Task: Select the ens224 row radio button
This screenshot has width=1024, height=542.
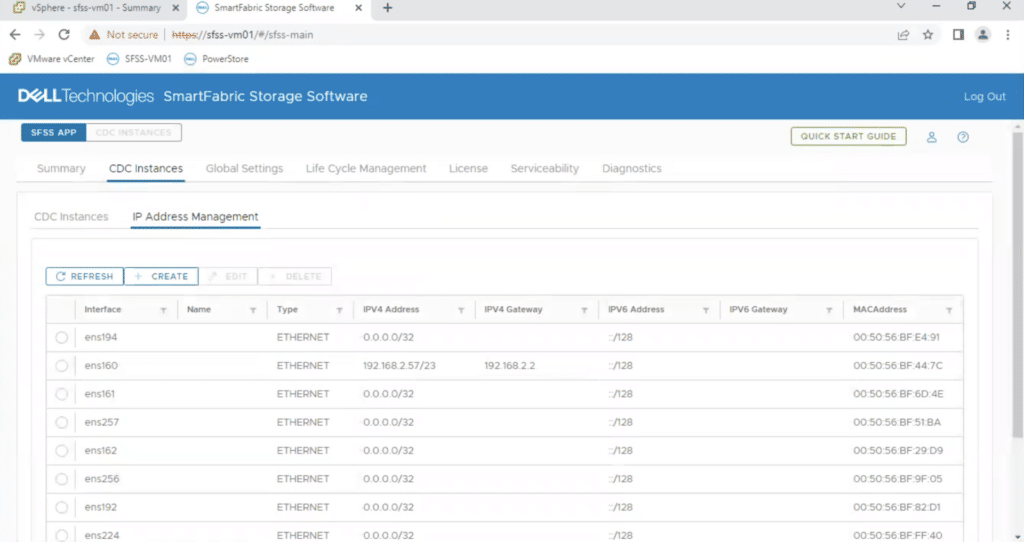Action: pyautogui.click(x=61, y=535)
